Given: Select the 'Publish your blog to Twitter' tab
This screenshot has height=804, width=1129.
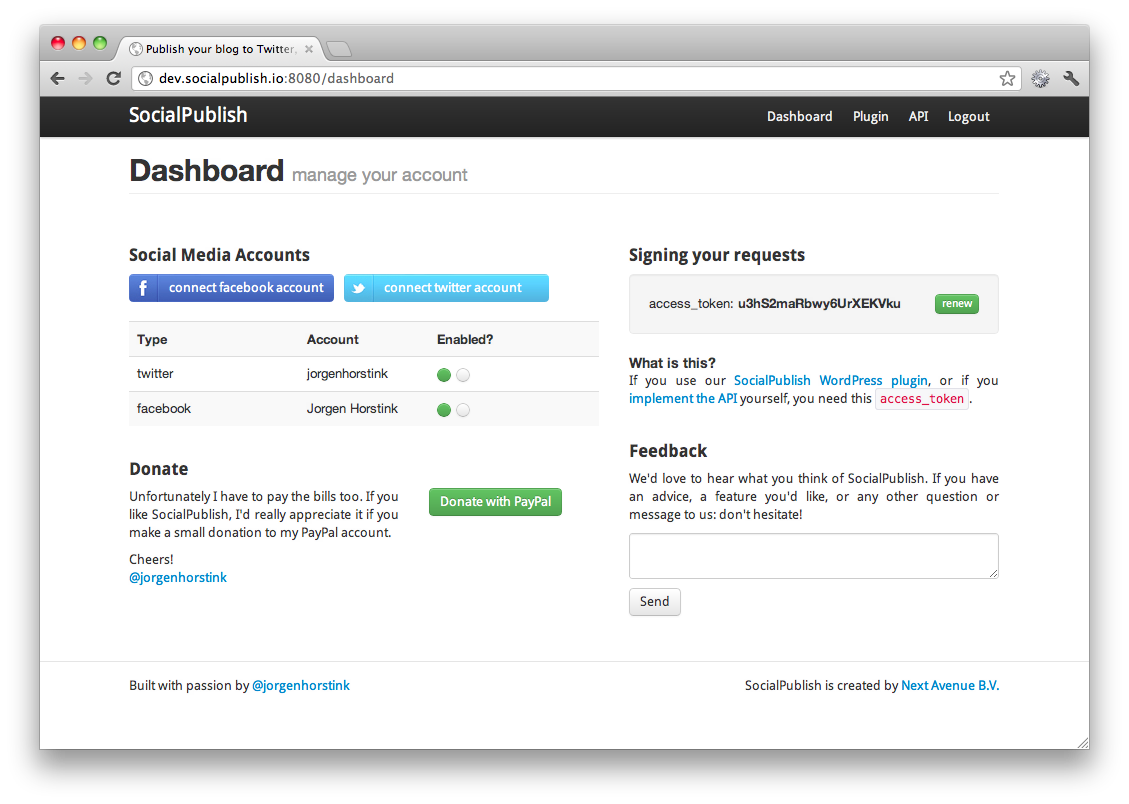Looking at the screenshot, I should (220, 49).
